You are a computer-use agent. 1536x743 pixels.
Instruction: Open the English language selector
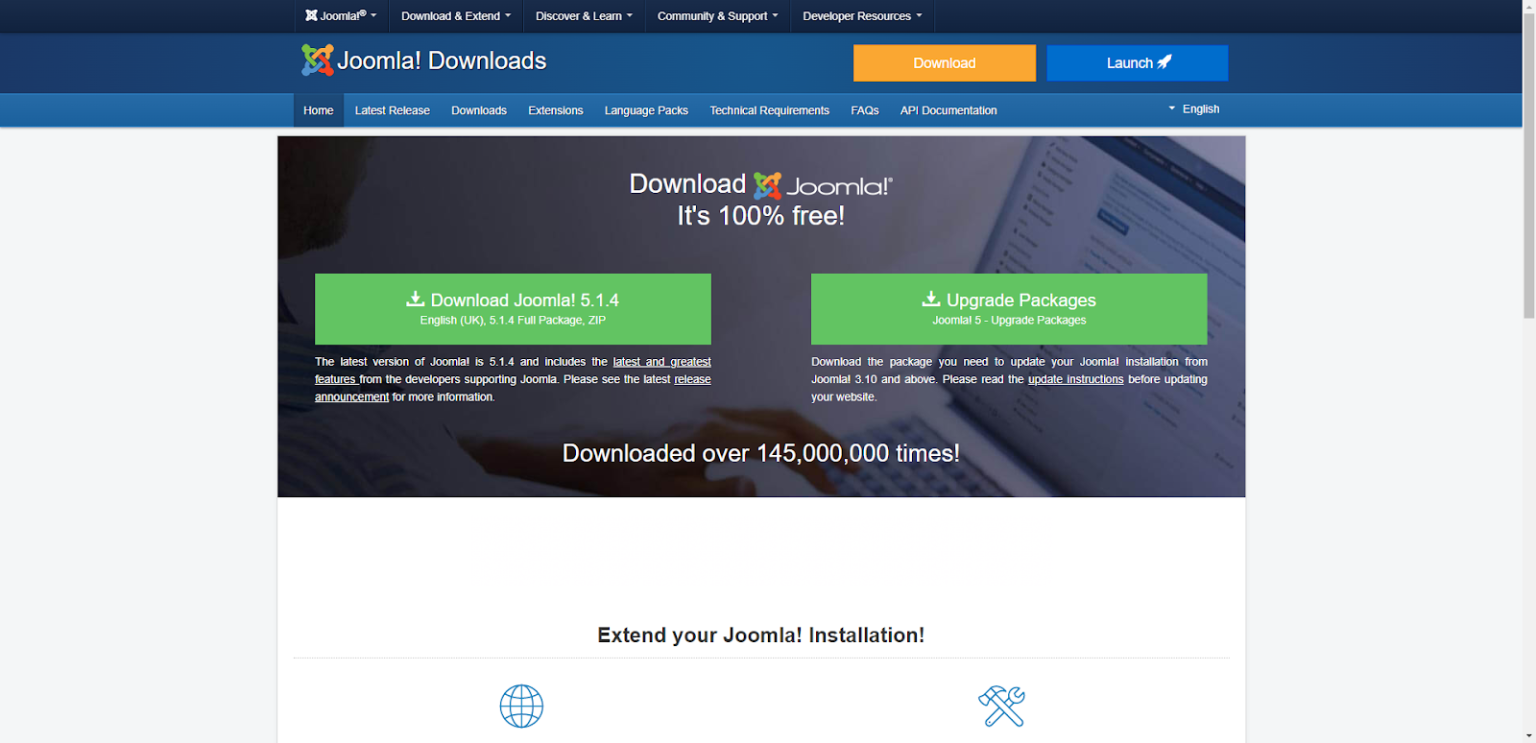point(1193,109)
